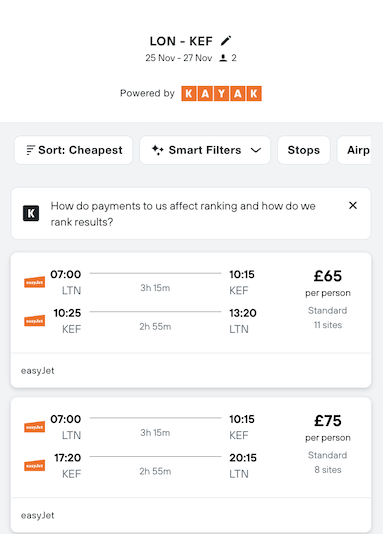
Task: Click the easyJet logo beside the 10:25 KEF return
Action: [x=35, y=320]
